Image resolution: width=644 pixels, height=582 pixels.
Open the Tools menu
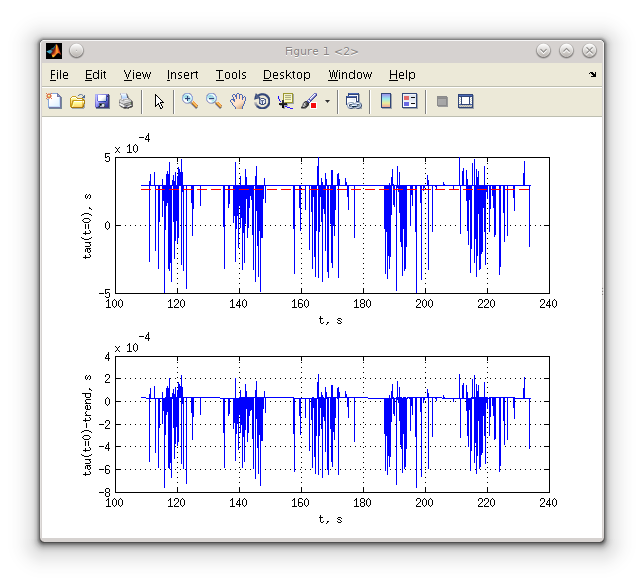pos(231,75)
